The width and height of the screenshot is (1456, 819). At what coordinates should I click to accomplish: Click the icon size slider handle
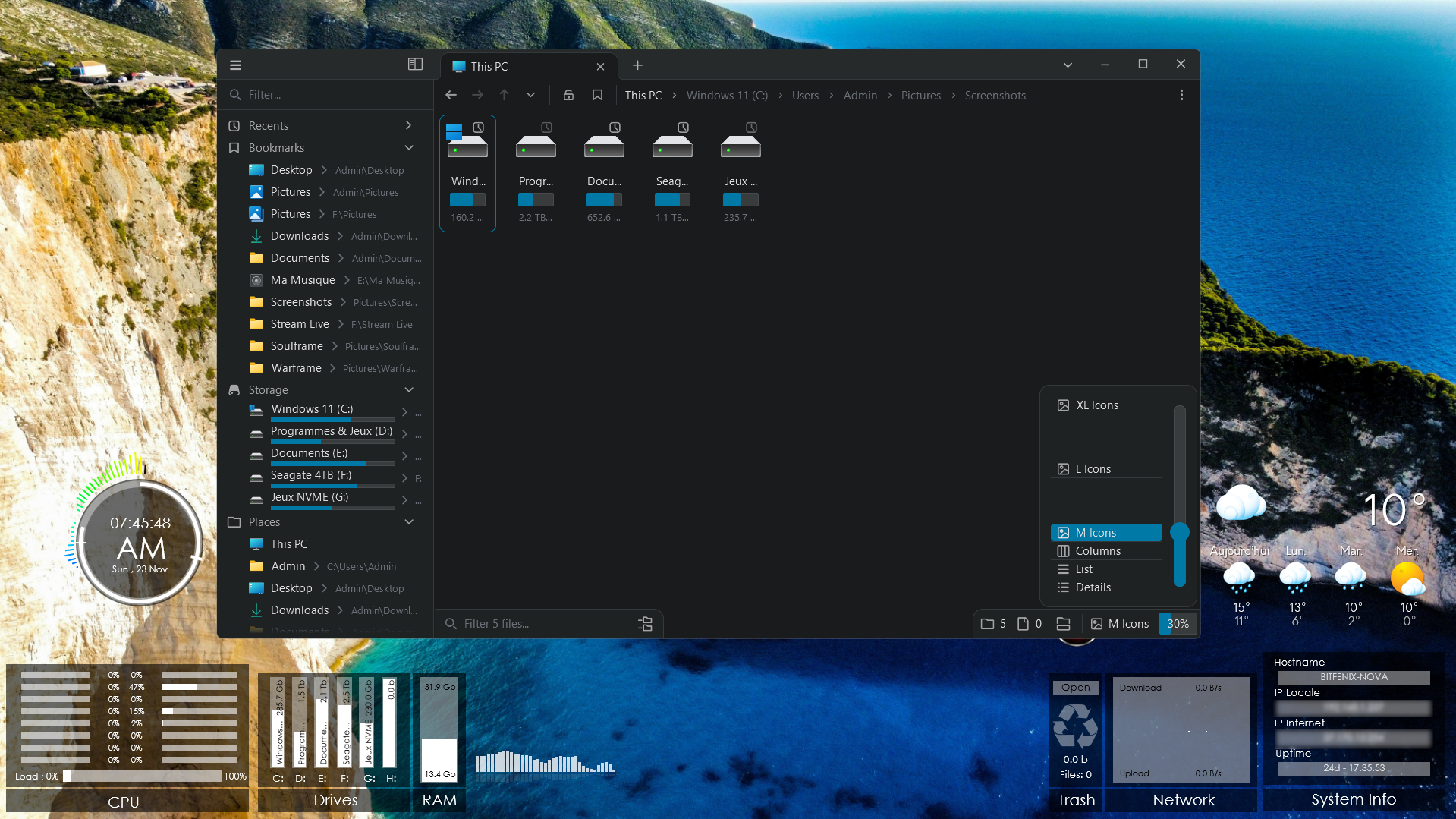(1179, 532)
